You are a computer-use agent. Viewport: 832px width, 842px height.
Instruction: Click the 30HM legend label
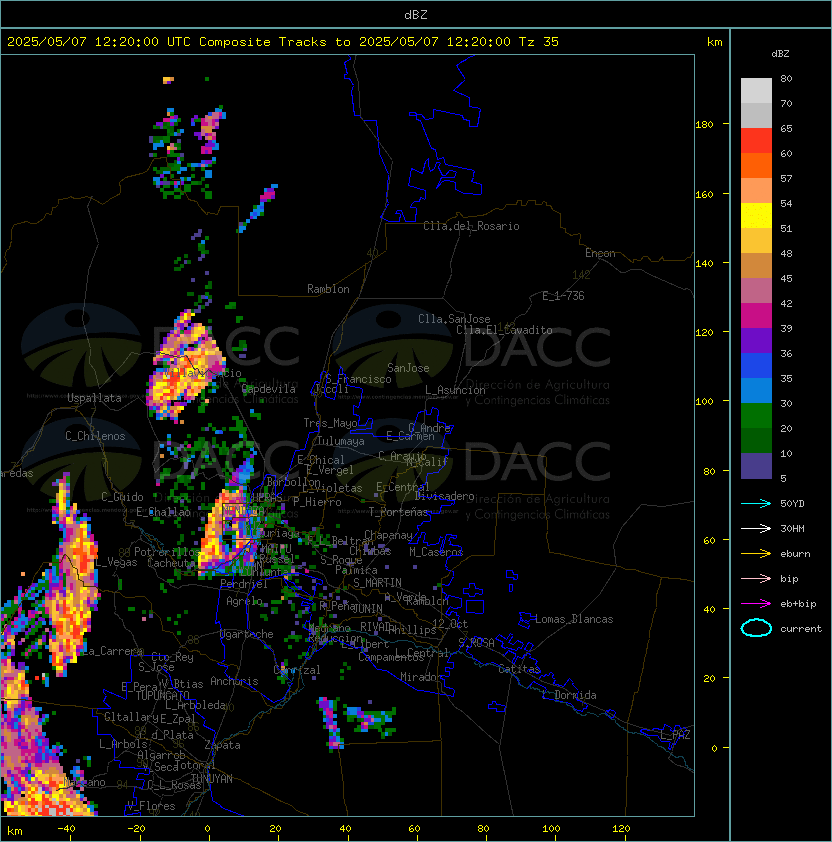click(x=792, y=528)
